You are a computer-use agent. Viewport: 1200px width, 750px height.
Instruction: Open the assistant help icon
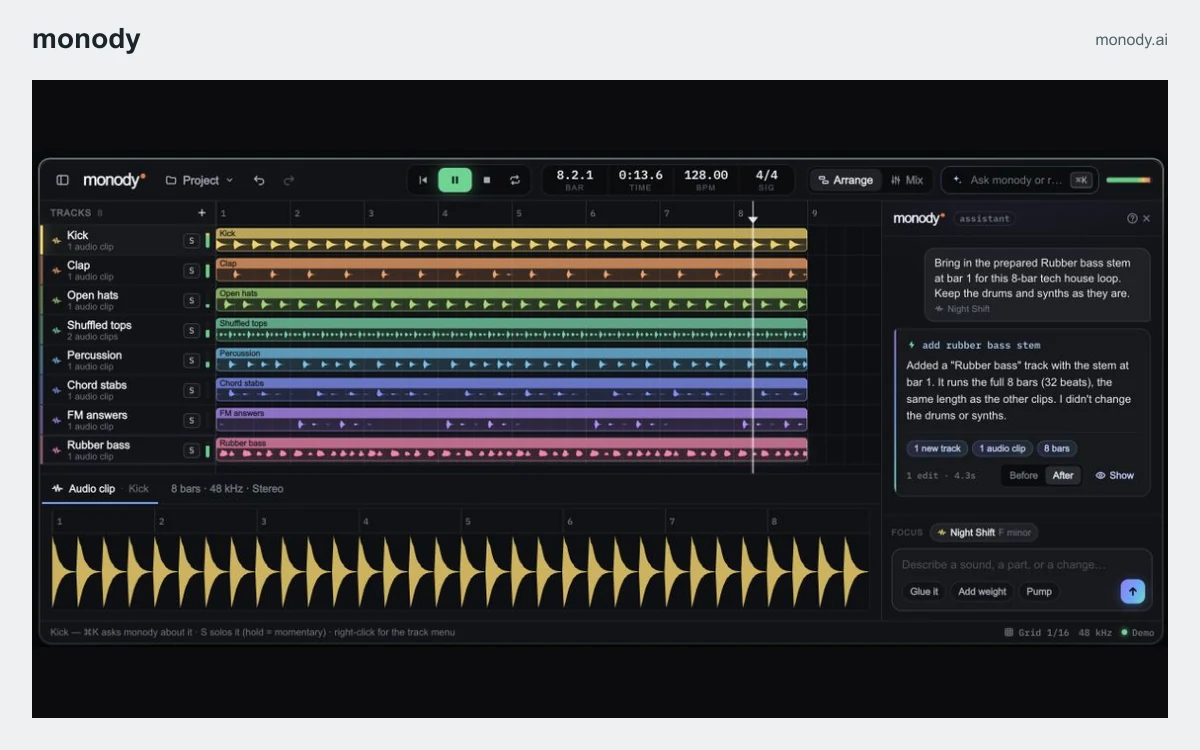pyautogui.click(x=1132, y=218)
